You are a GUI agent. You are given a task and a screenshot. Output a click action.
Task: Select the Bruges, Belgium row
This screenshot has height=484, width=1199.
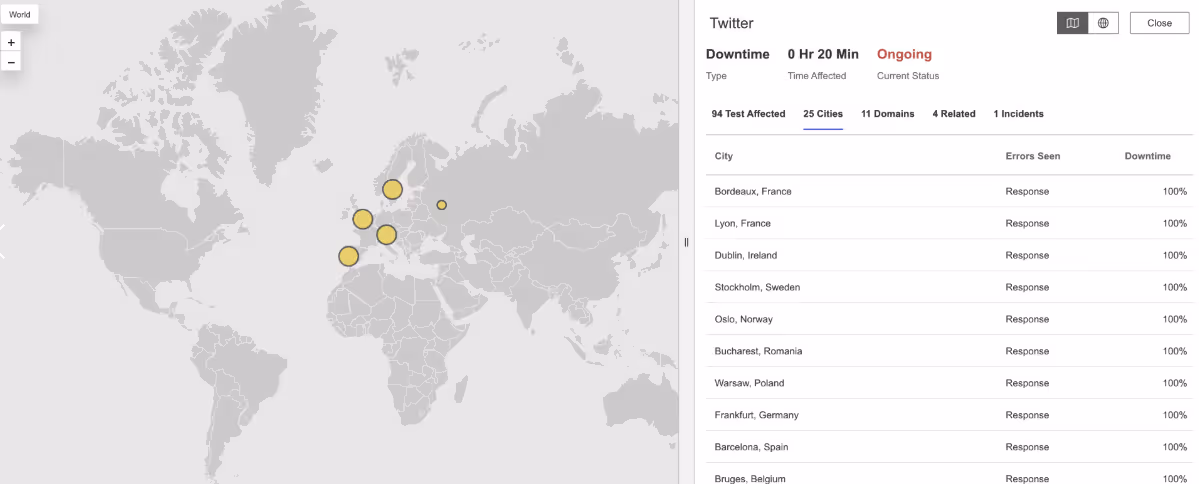point(949,474)
